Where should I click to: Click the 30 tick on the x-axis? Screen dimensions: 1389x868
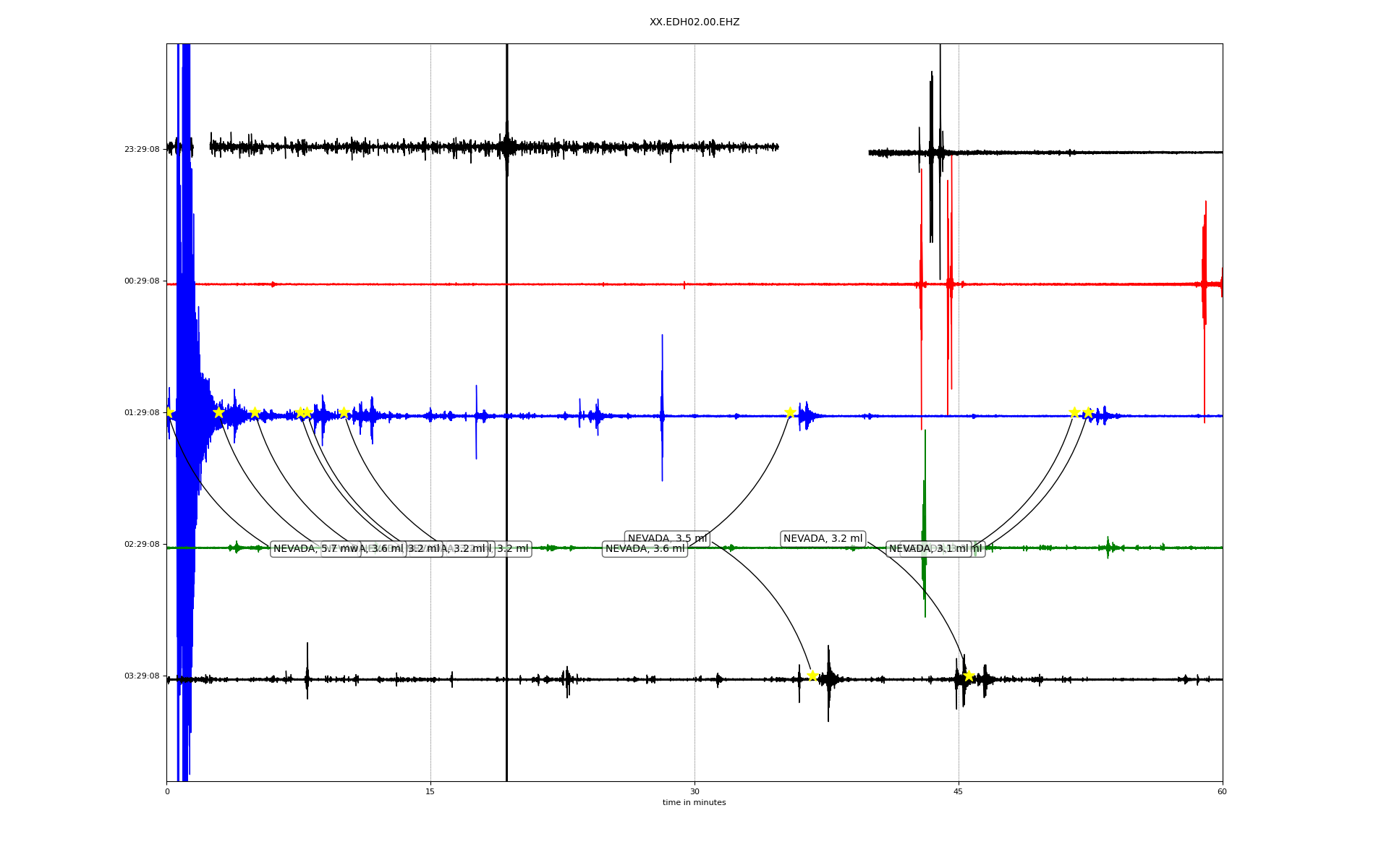tap(694, 791)
